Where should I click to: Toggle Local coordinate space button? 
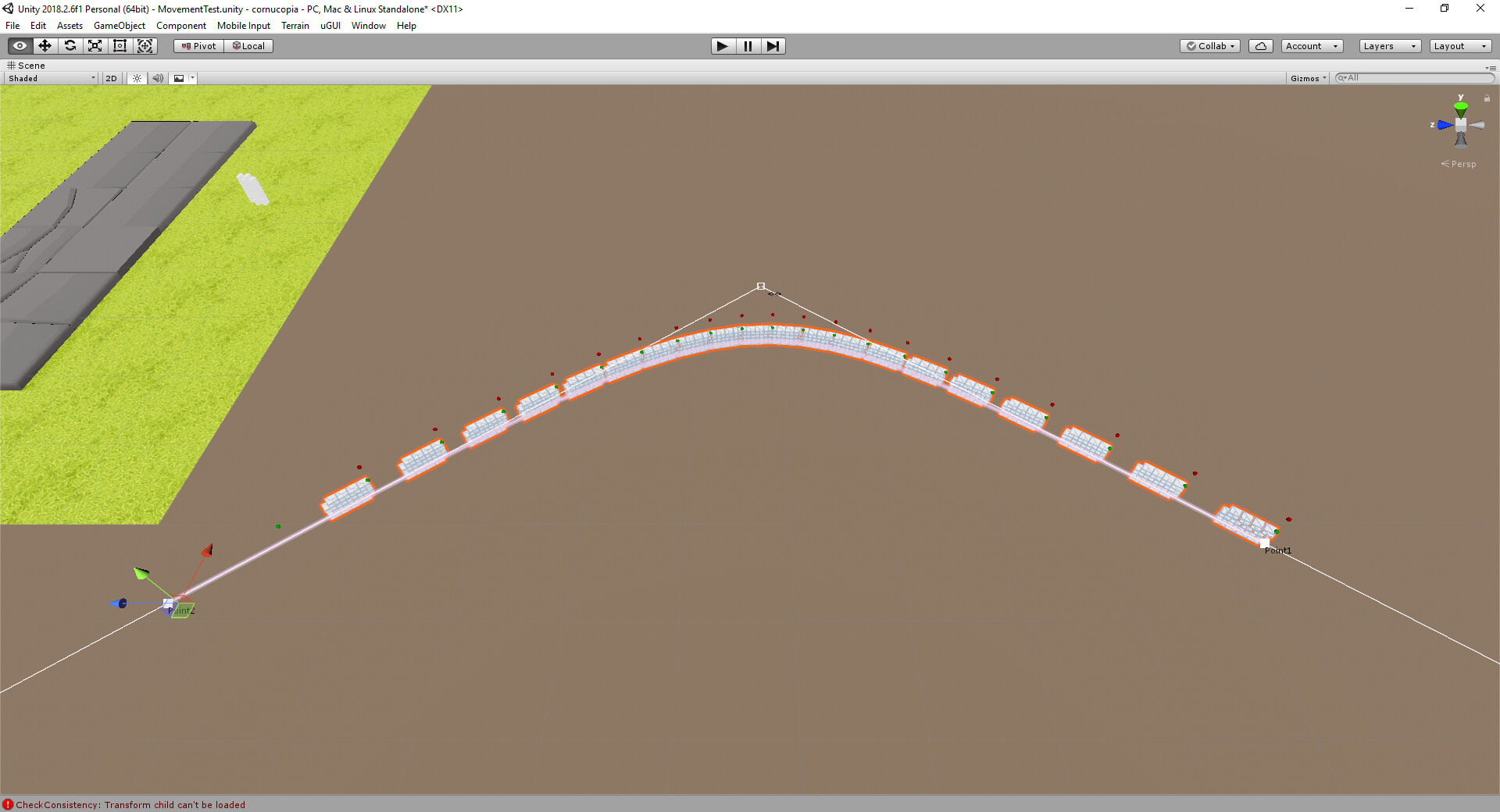248,46
